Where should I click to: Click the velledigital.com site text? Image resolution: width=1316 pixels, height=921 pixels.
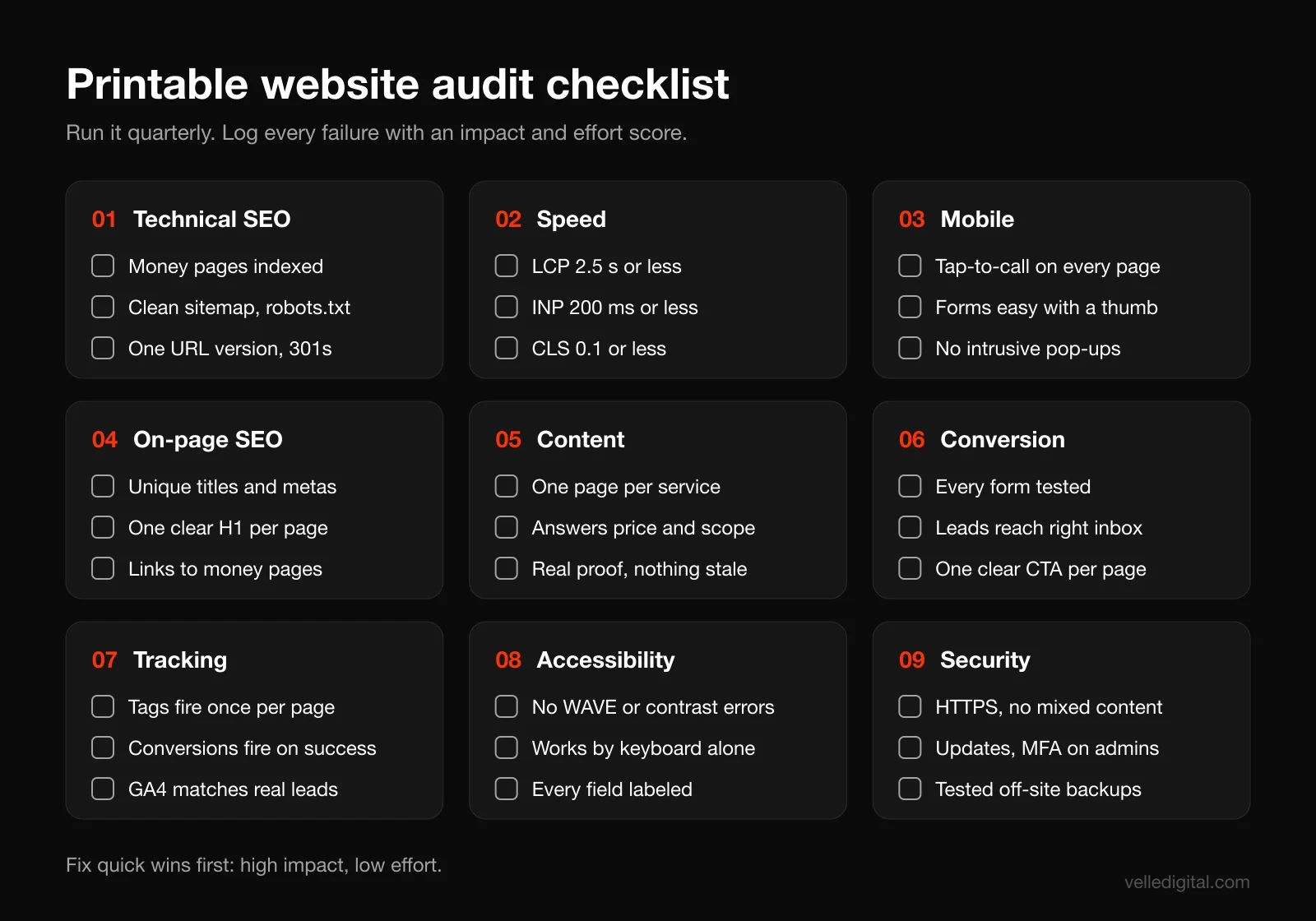pyautogui.click(x=1187, y=882)
